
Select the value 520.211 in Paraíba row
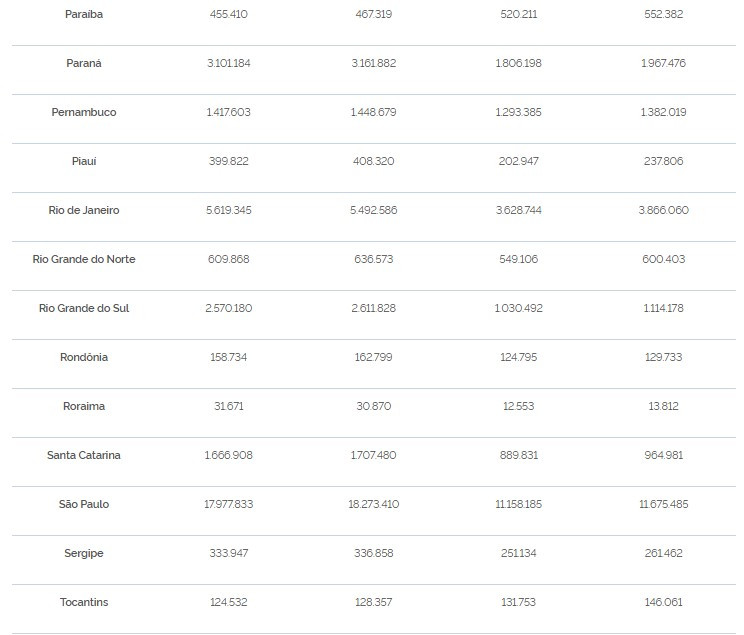519,14
